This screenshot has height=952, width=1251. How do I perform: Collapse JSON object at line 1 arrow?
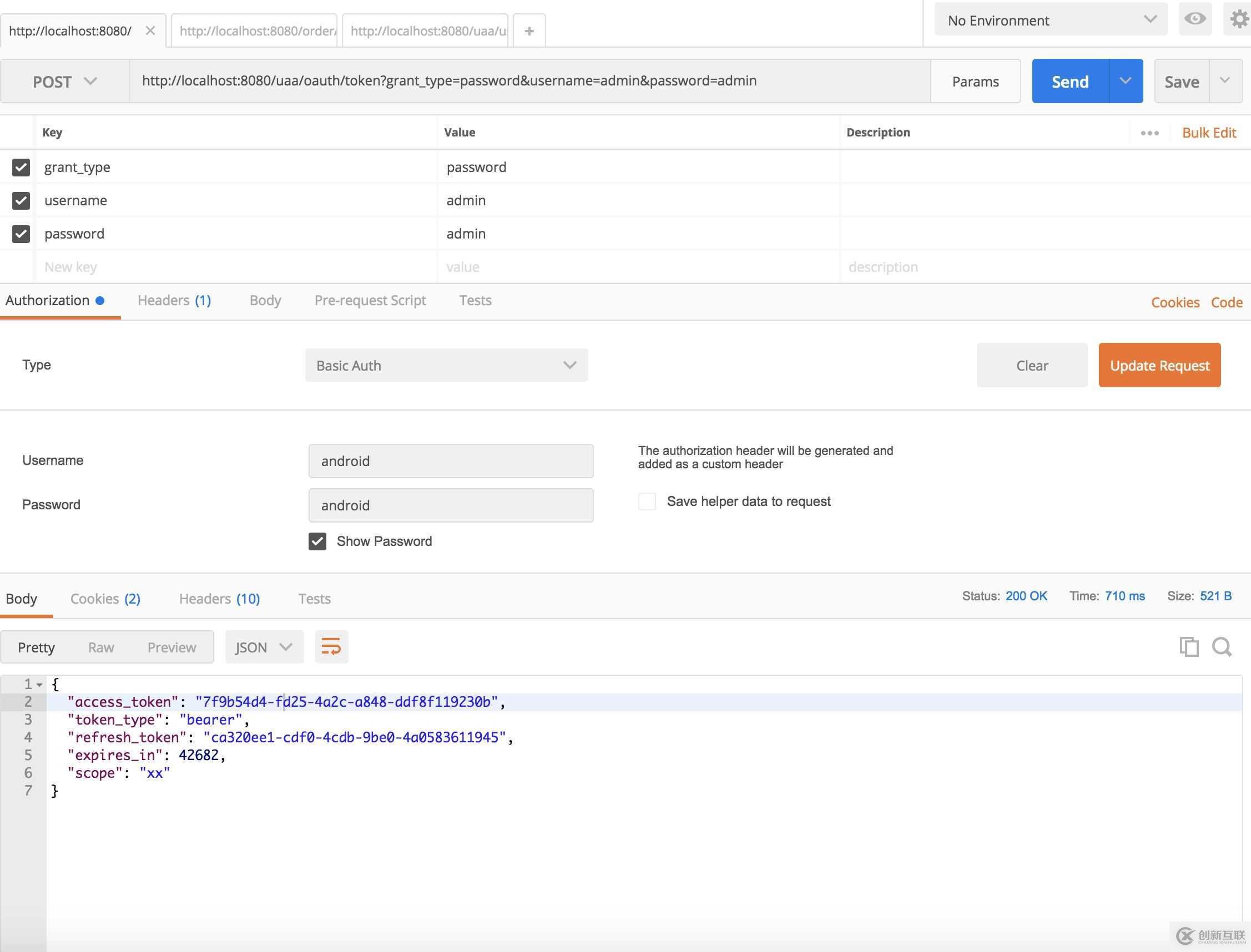click(39, 685)
